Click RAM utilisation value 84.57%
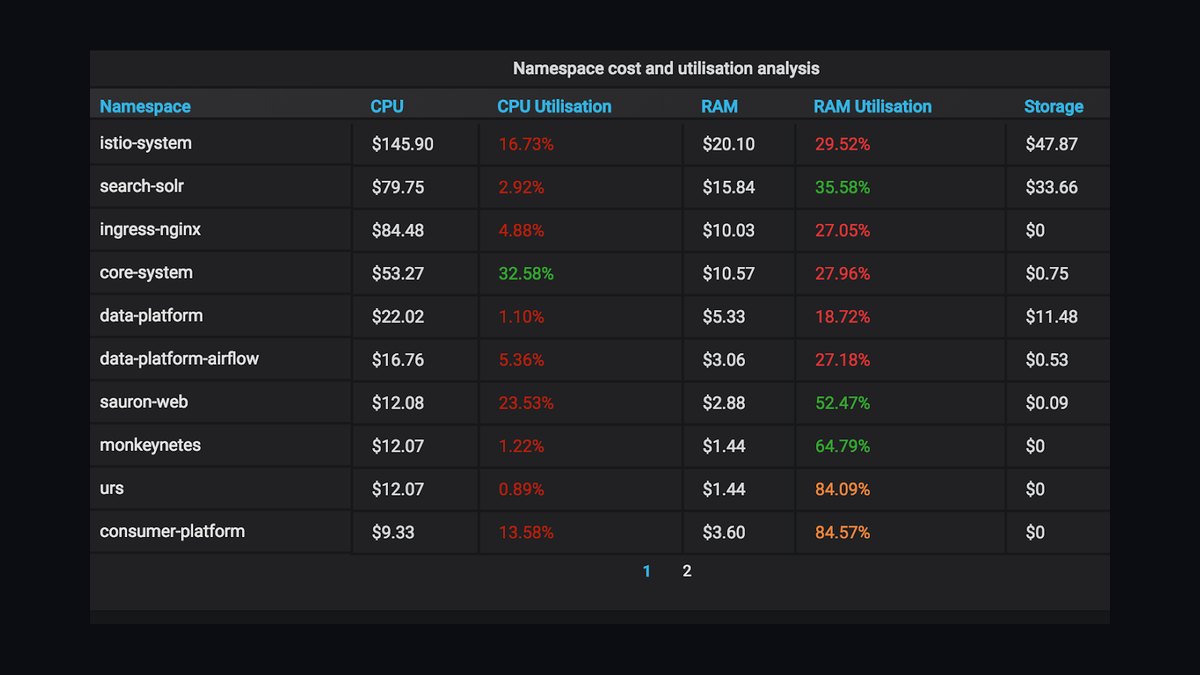The image size is (1200, 675). click(x=843, y=532)
